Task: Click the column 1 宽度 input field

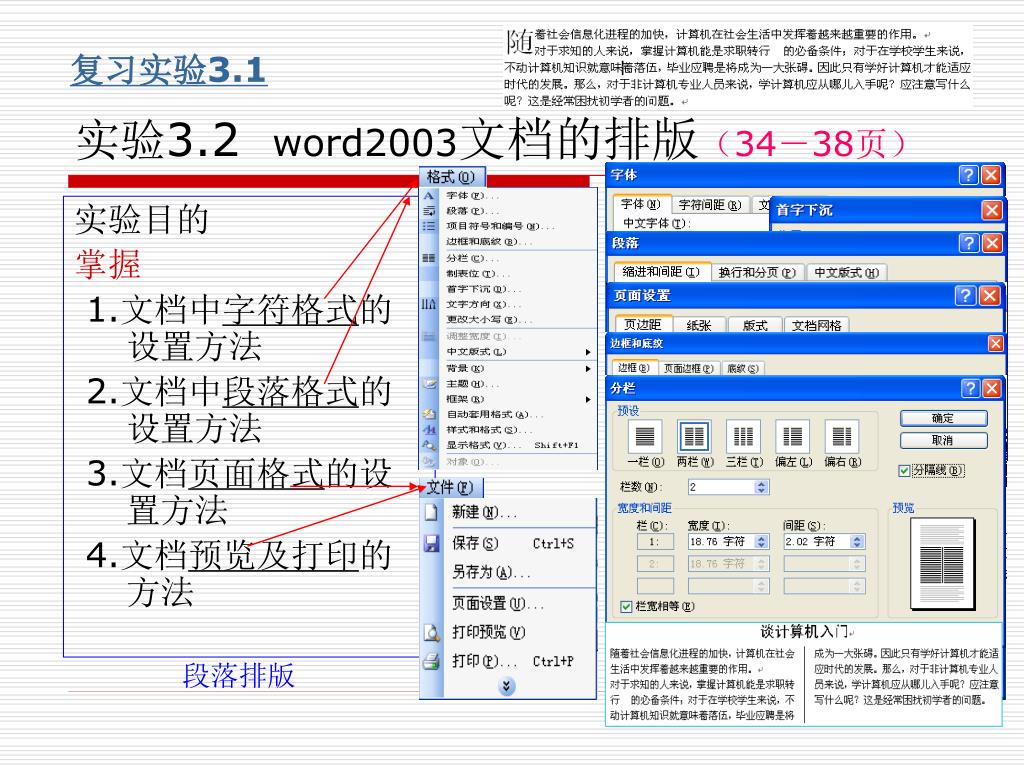Action: tap(721, 542)
